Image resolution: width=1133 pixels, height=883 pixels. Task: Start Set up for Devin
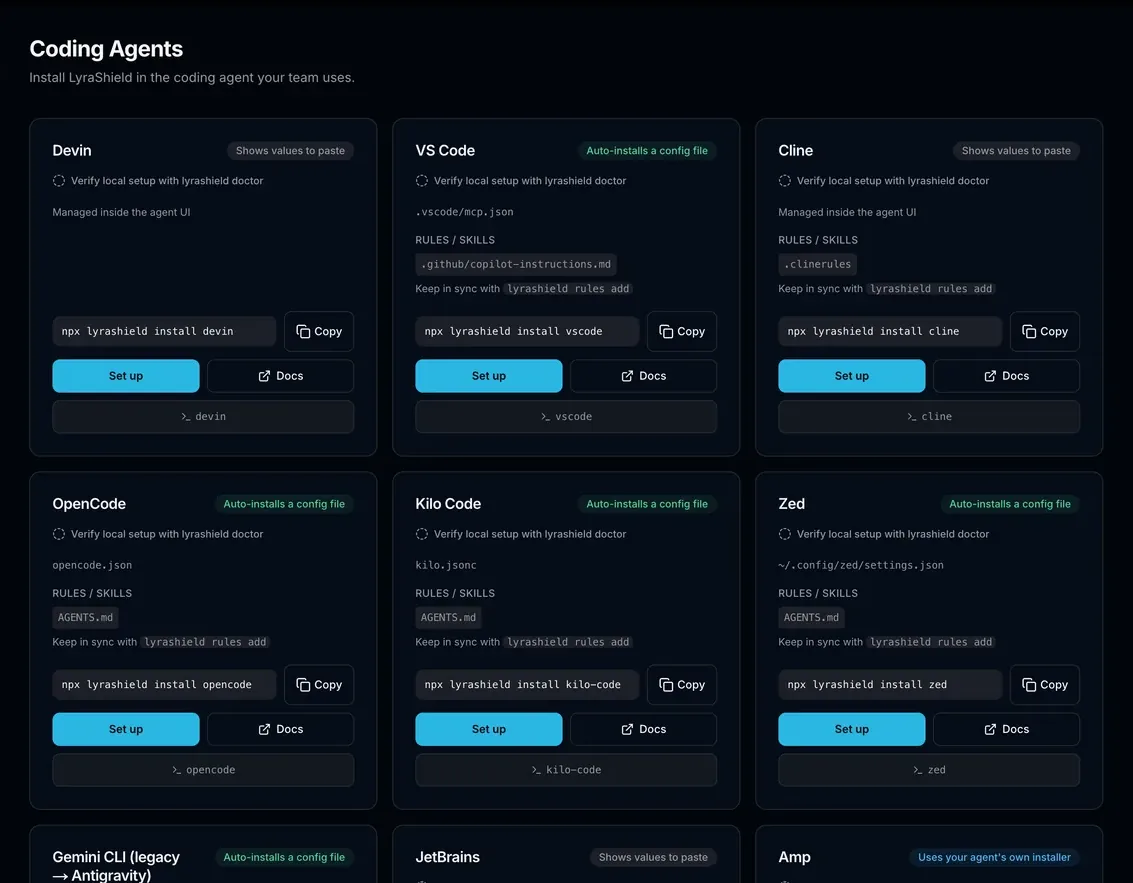[126, 376]
